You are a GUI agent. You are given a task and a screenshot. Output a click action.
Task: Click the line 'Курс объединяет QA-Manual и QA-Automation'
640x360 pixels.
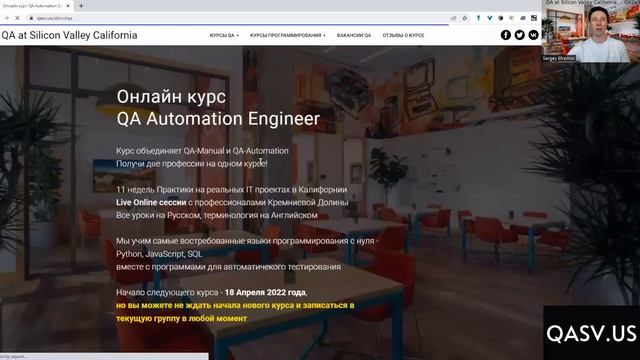click(202, 151)
